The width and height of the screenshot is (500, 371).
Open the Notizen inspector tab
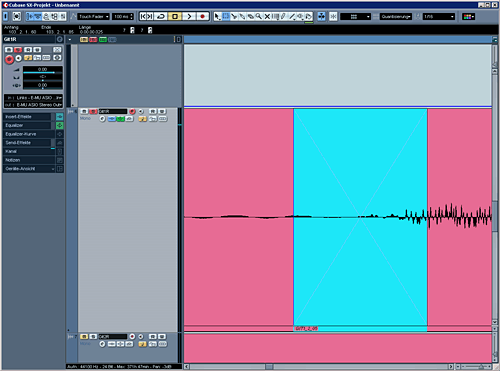click(29, 160)
